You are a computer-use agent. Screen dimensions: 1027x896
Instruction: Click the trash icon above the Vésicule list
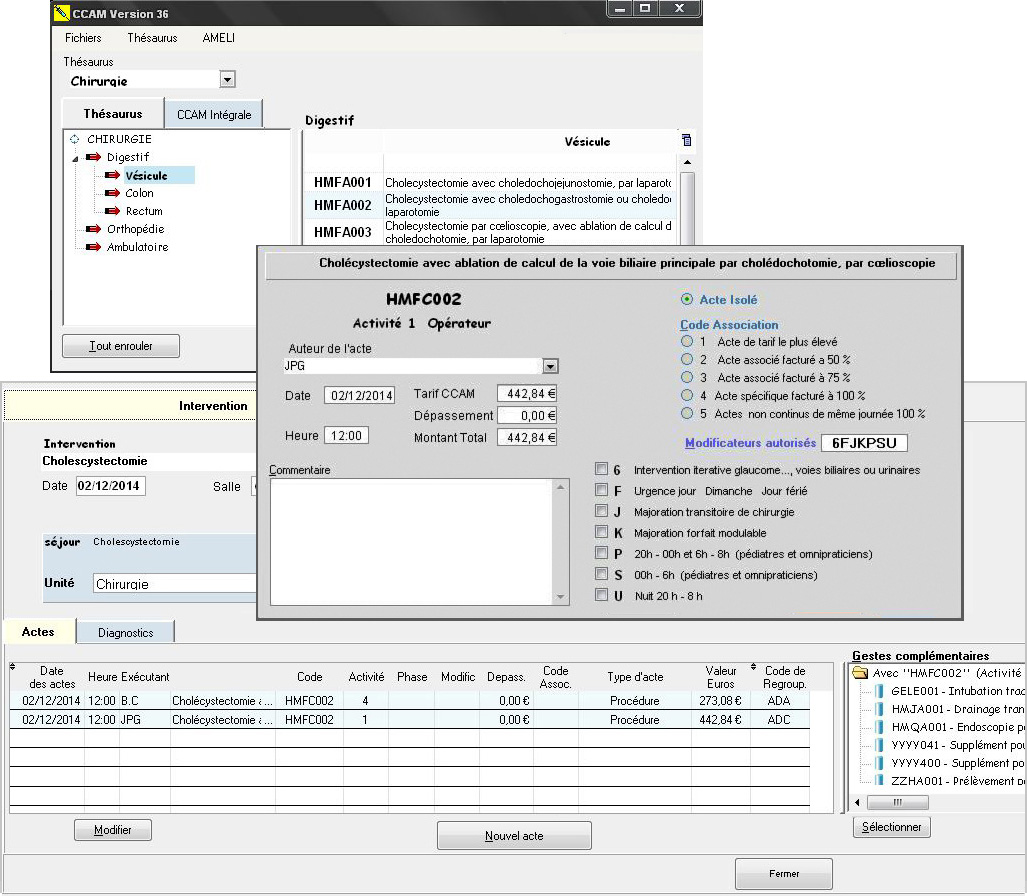[686, 141]
